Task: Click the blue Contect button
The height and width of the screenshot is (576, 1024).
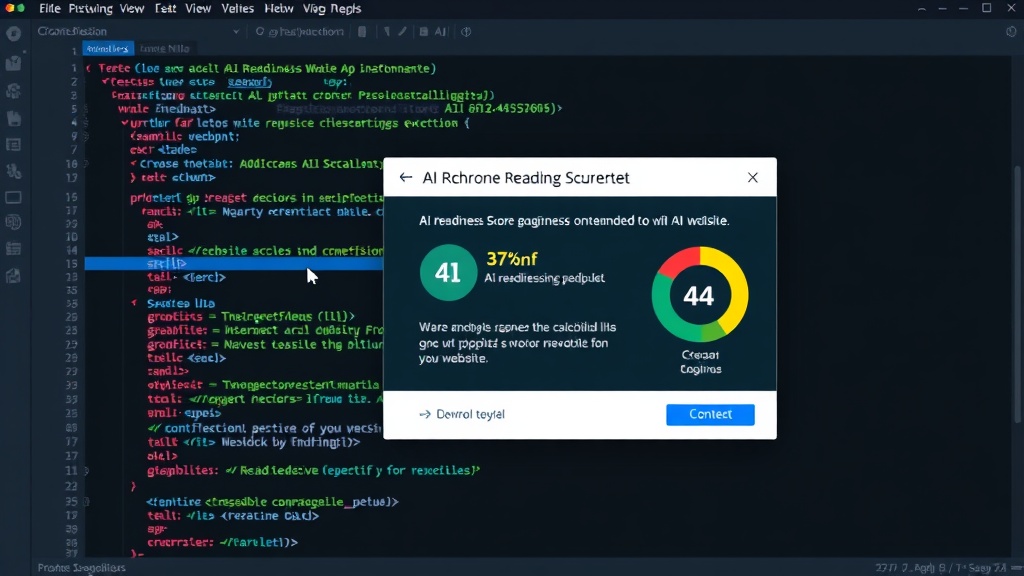Action: click(x=710, y=414)
